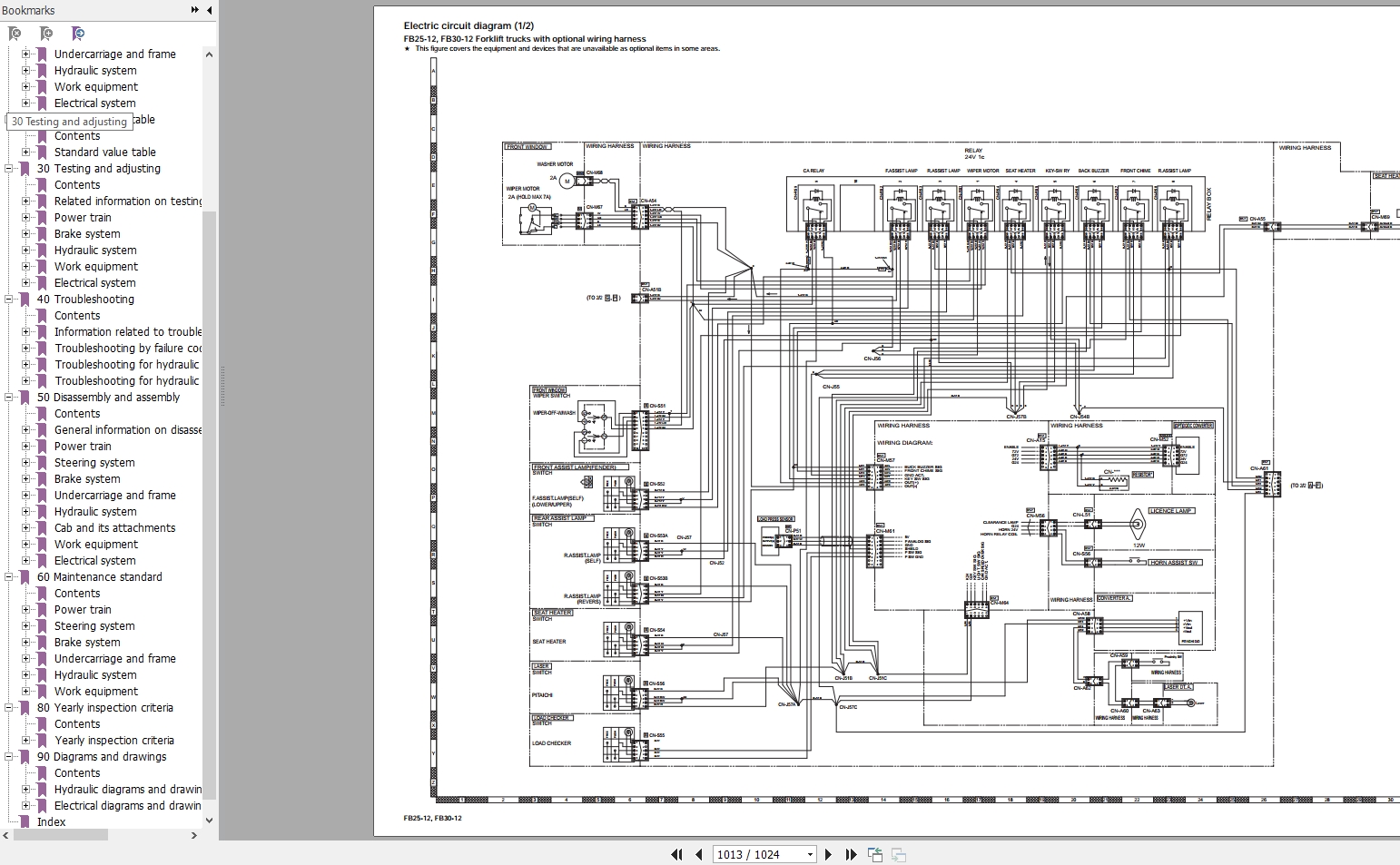Jump to the last page
1400x865 pixels.
851,854
